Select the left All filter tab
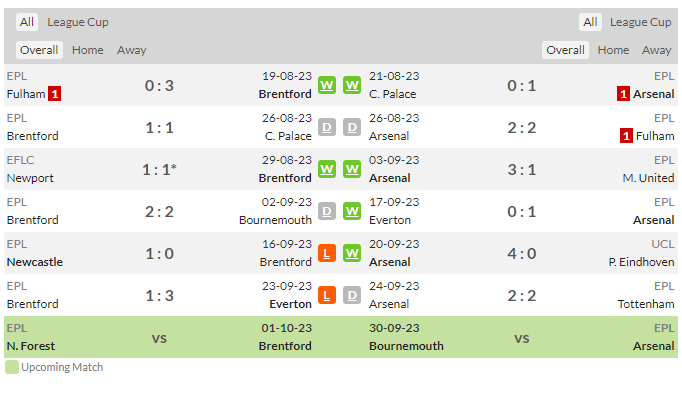682x407 pixels. [27, 22]
